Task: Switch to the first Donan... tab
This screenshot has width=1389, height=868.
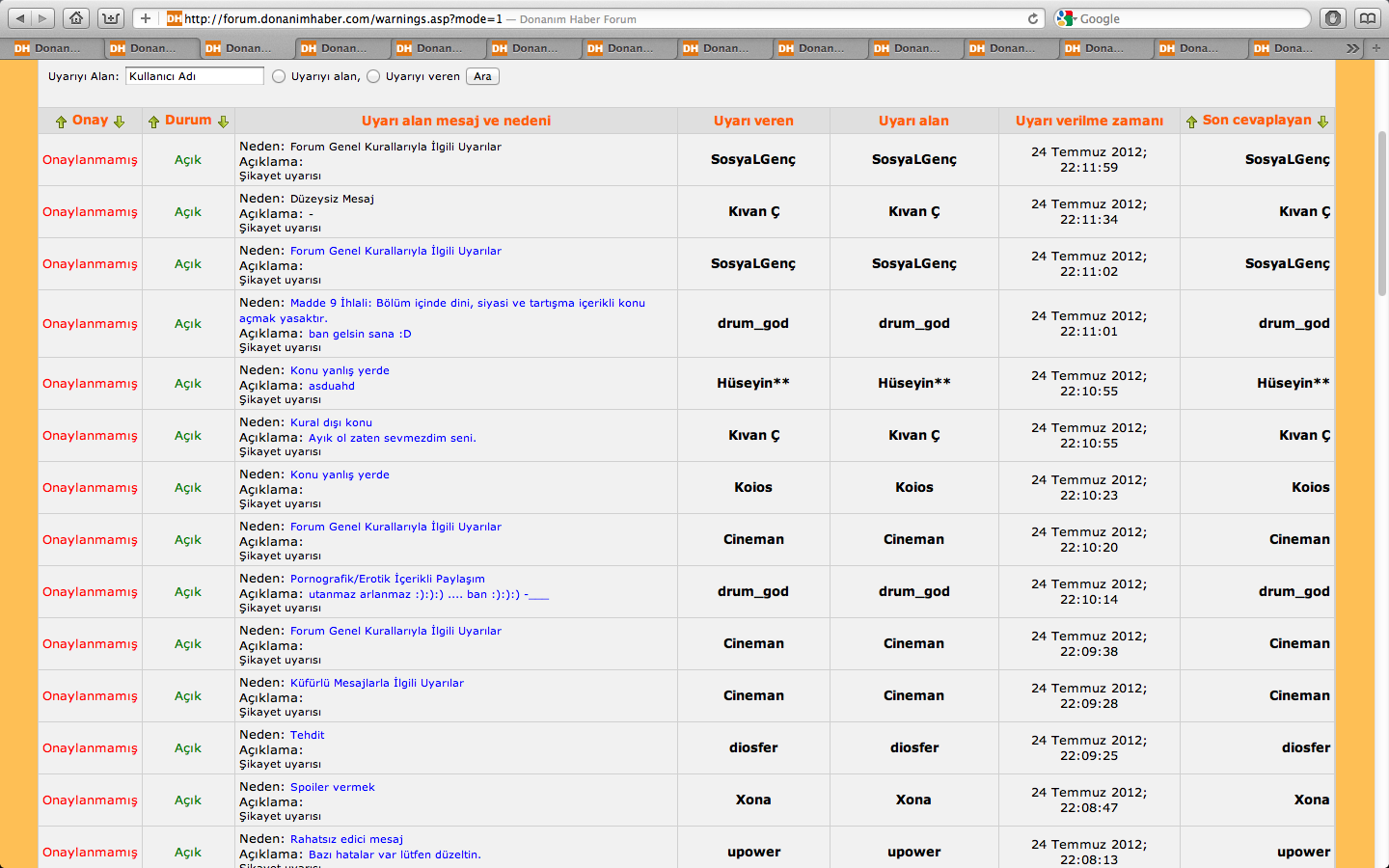Action: tap(50, 48)
